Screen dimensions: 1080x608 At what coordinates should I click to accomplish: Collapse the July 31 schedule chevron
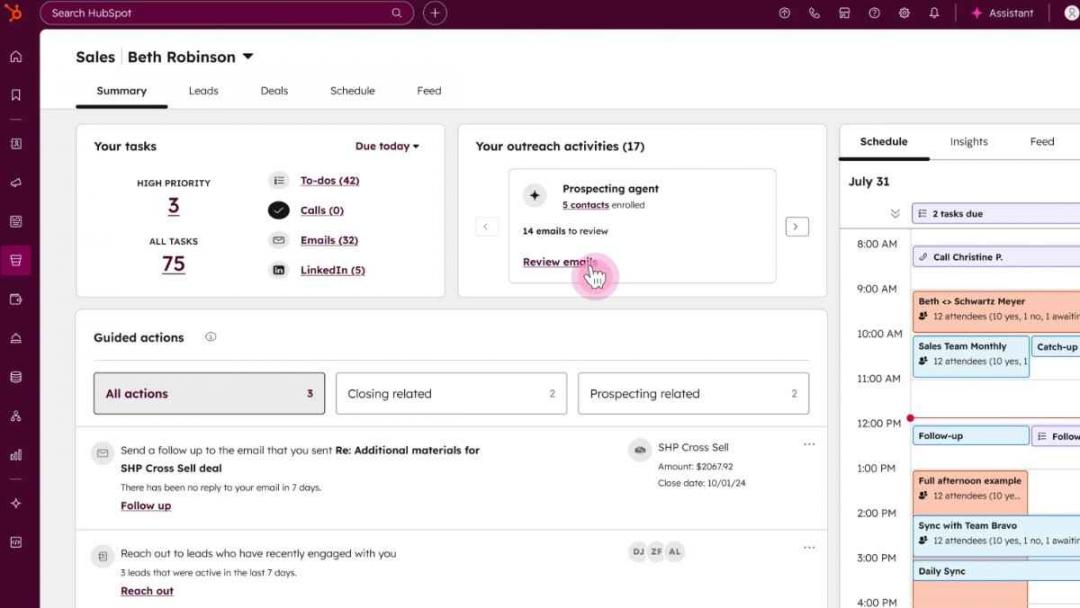pyautogui.click(x=895, y=213)
